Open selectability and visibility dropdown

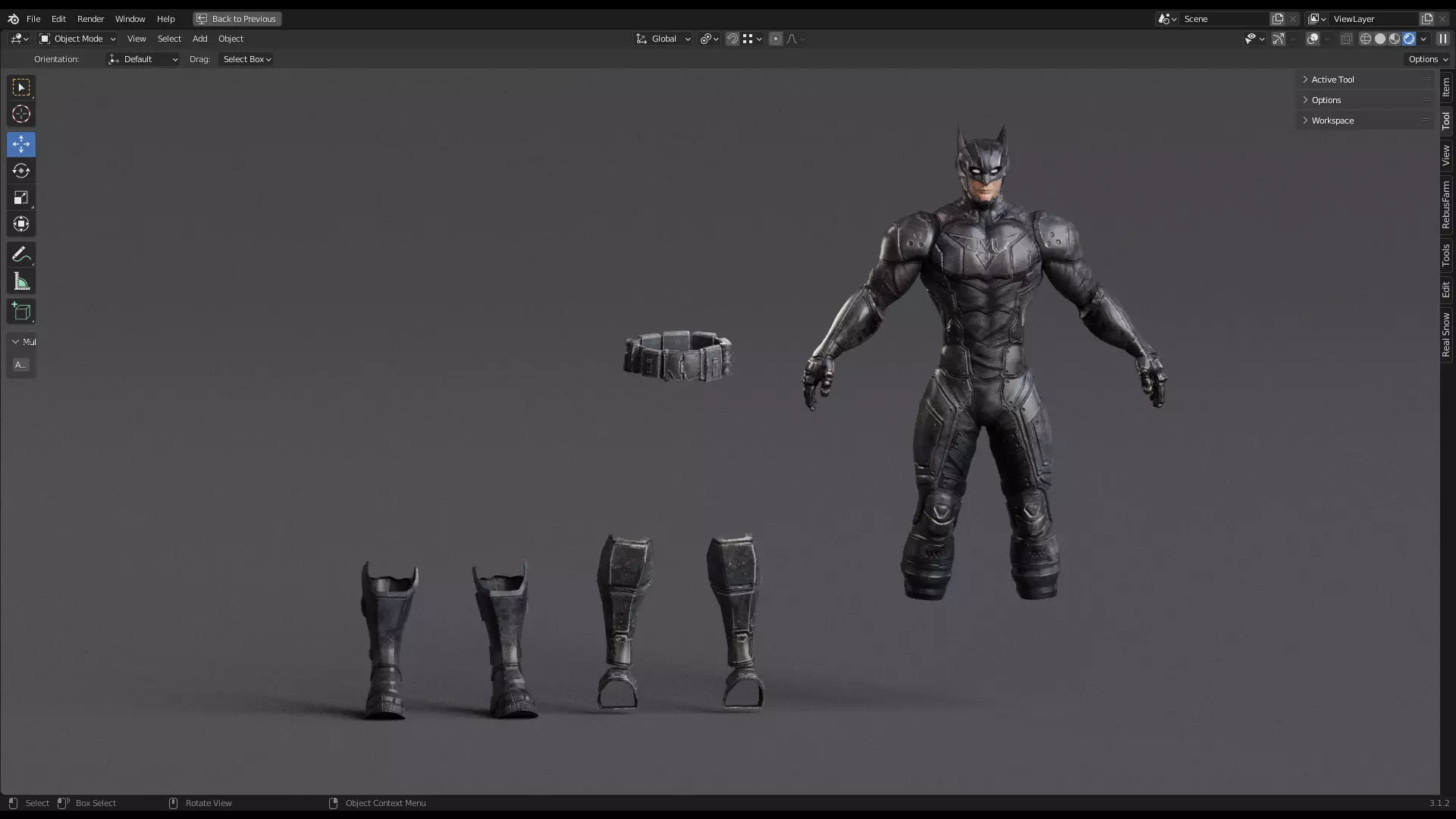point(1254,39)
